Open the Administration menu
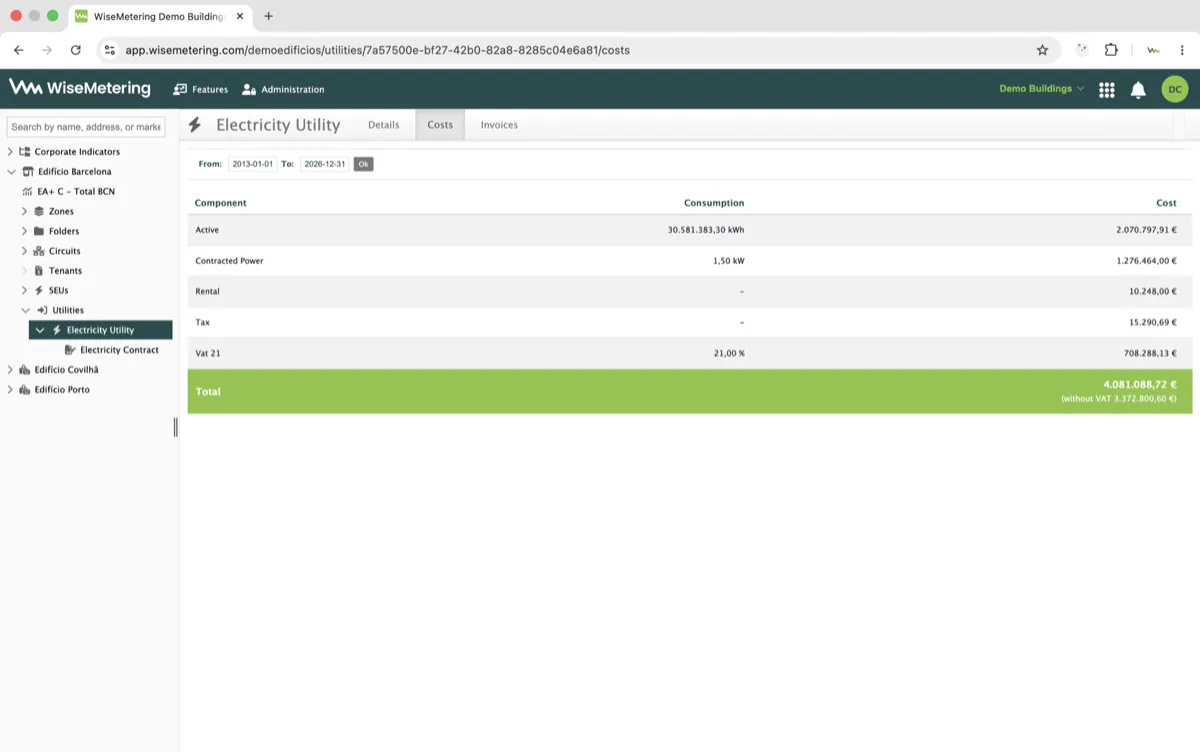This screenshot has height=752, width=1200. [283, 89]
